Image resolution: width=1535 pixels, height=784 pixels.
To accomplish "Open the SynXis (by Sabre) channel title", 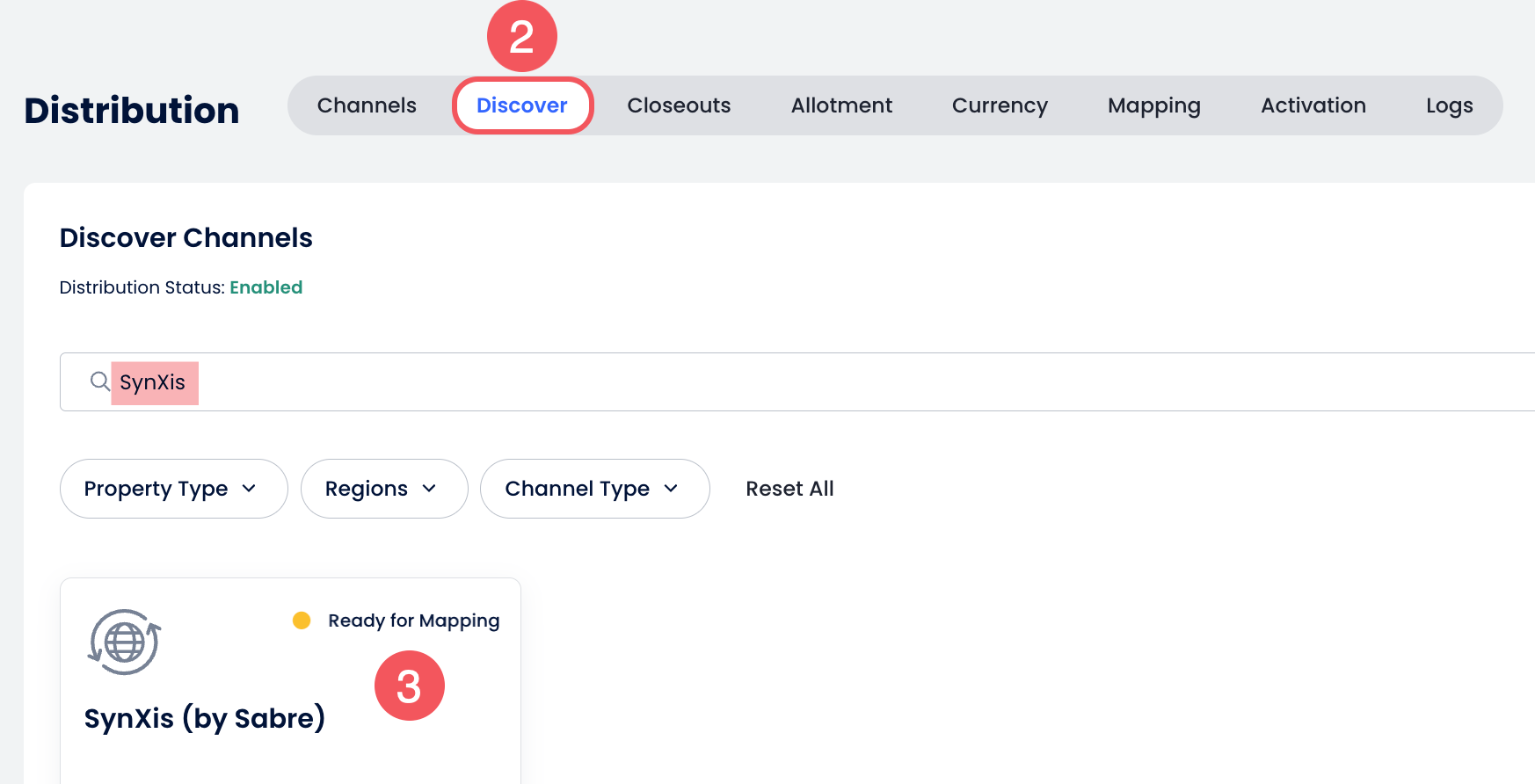I will pos(205,718).
